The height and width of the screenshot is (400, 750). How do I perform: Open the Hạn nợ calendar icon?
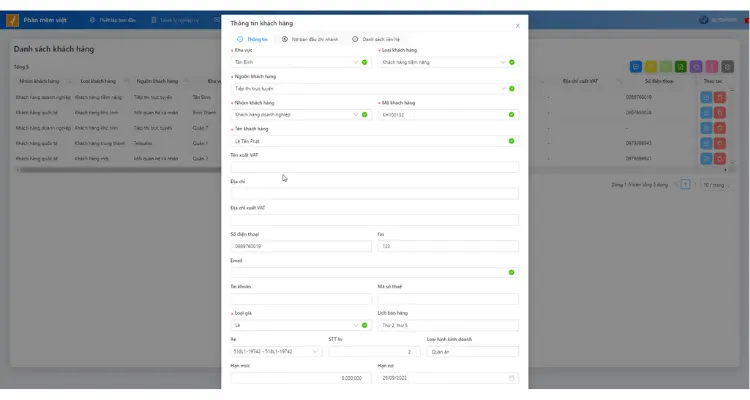(x=511, y=378)
